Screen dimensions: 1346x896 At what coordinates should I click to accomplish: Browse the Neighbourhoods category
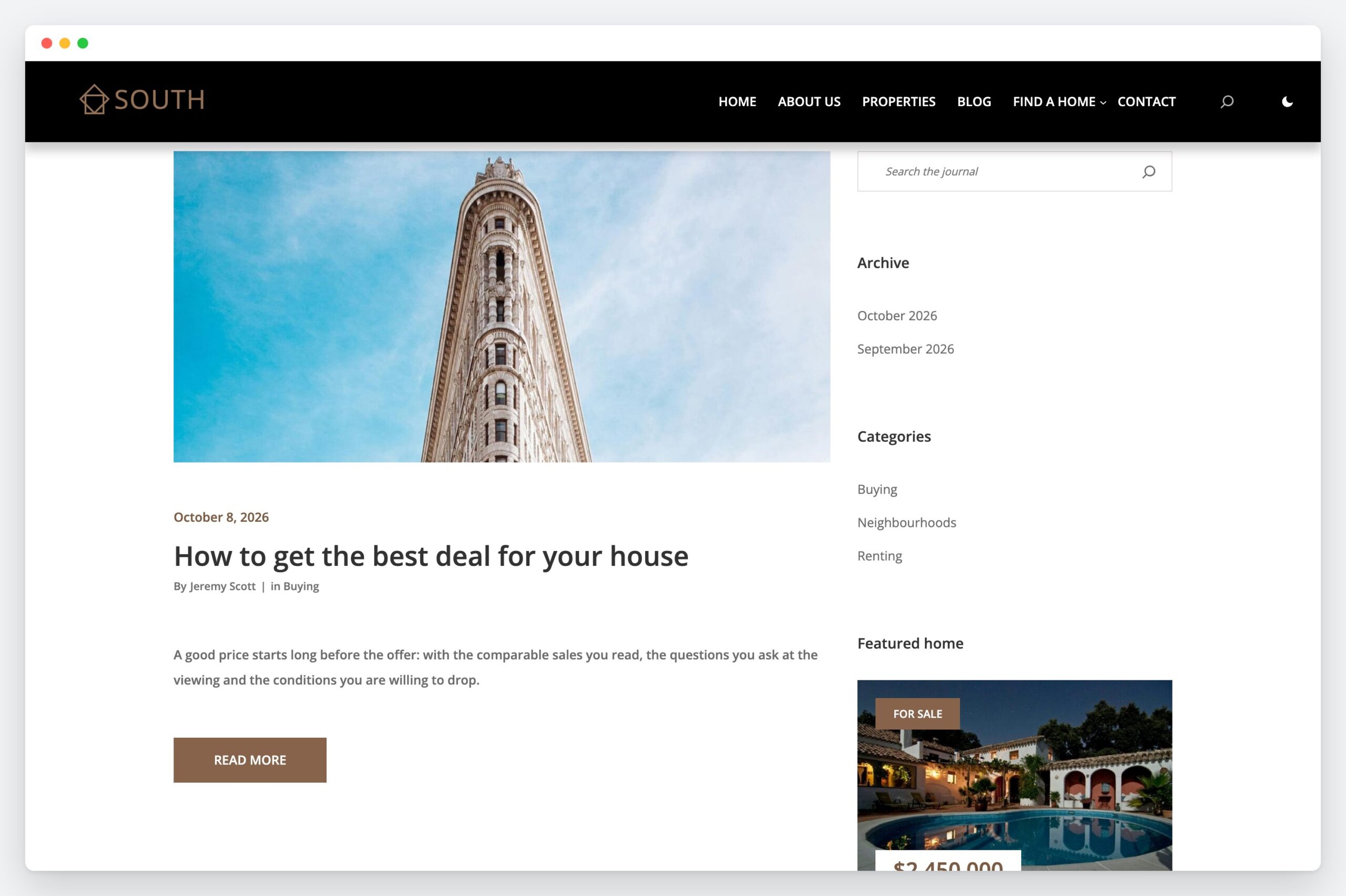click(x=906, y=522)
